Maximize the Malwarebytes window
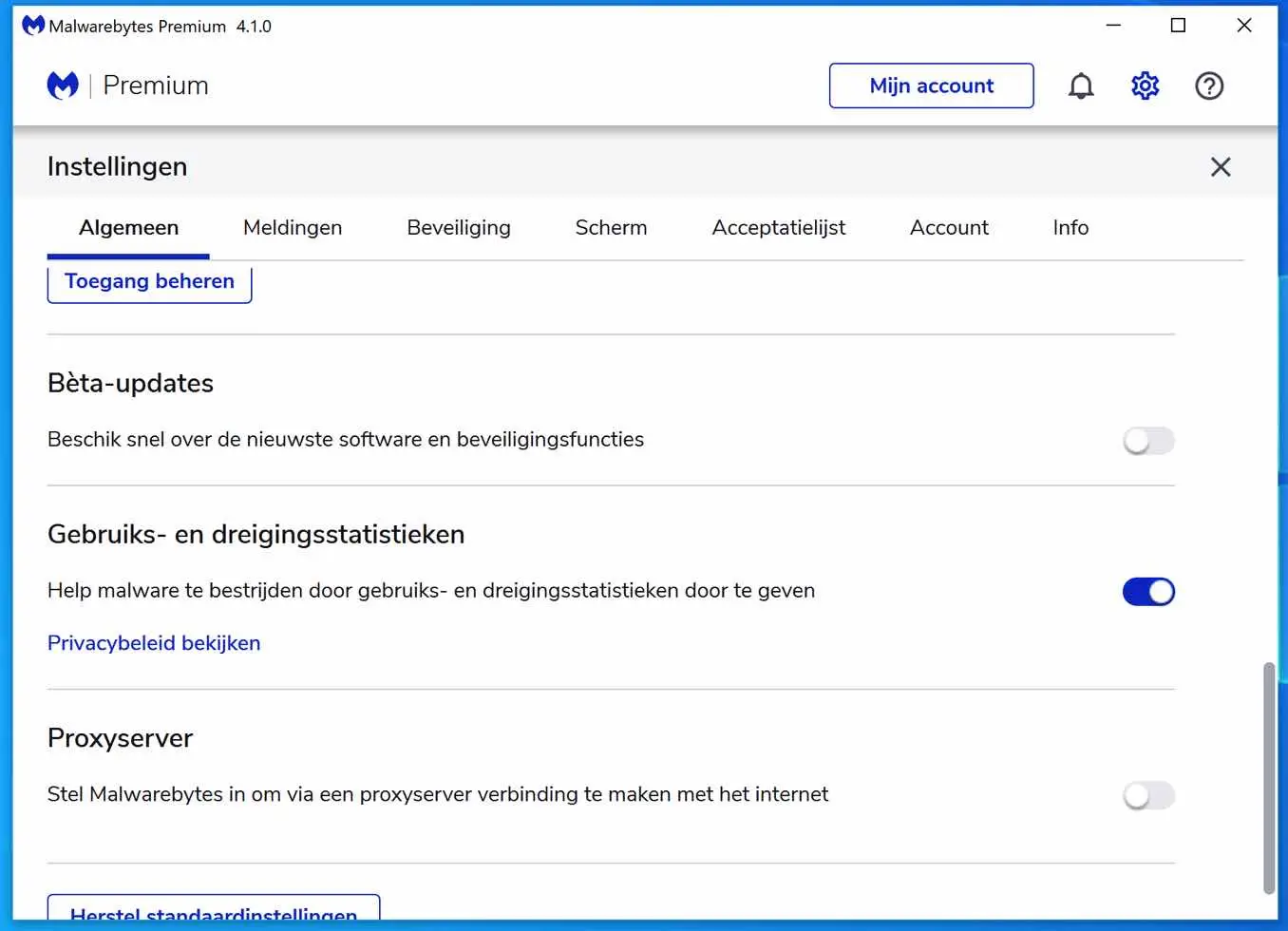Screen dimensions: 1288x931 tap(1178, 26)
